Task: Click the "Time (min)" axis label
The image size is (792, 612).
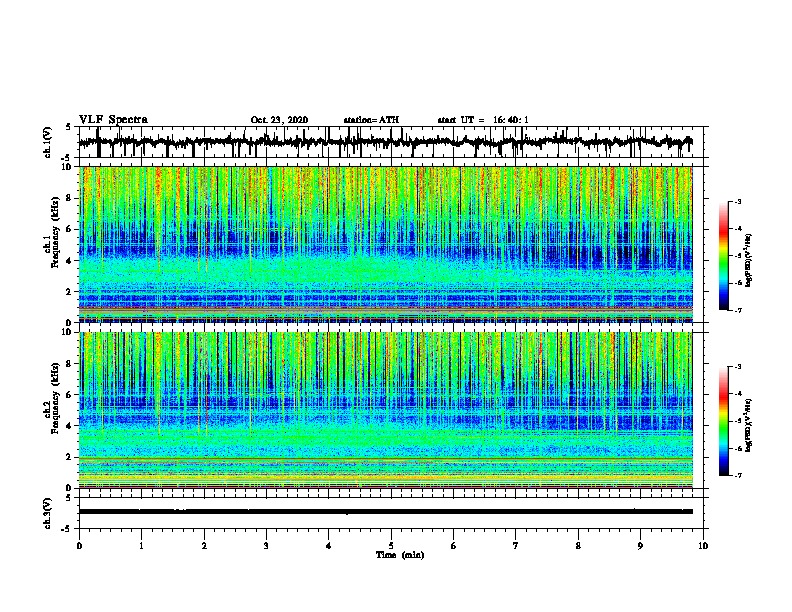Action: coord(400,555)
